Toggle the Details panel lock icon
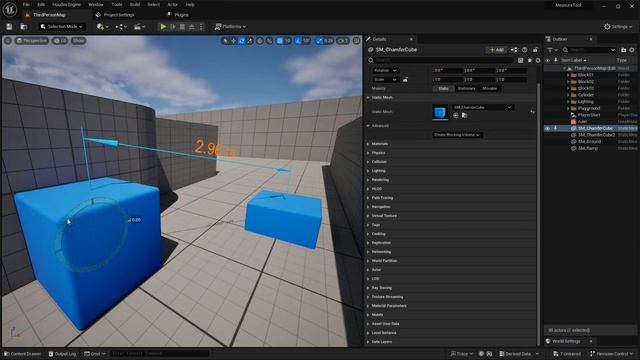 click(x=535, y=50)
